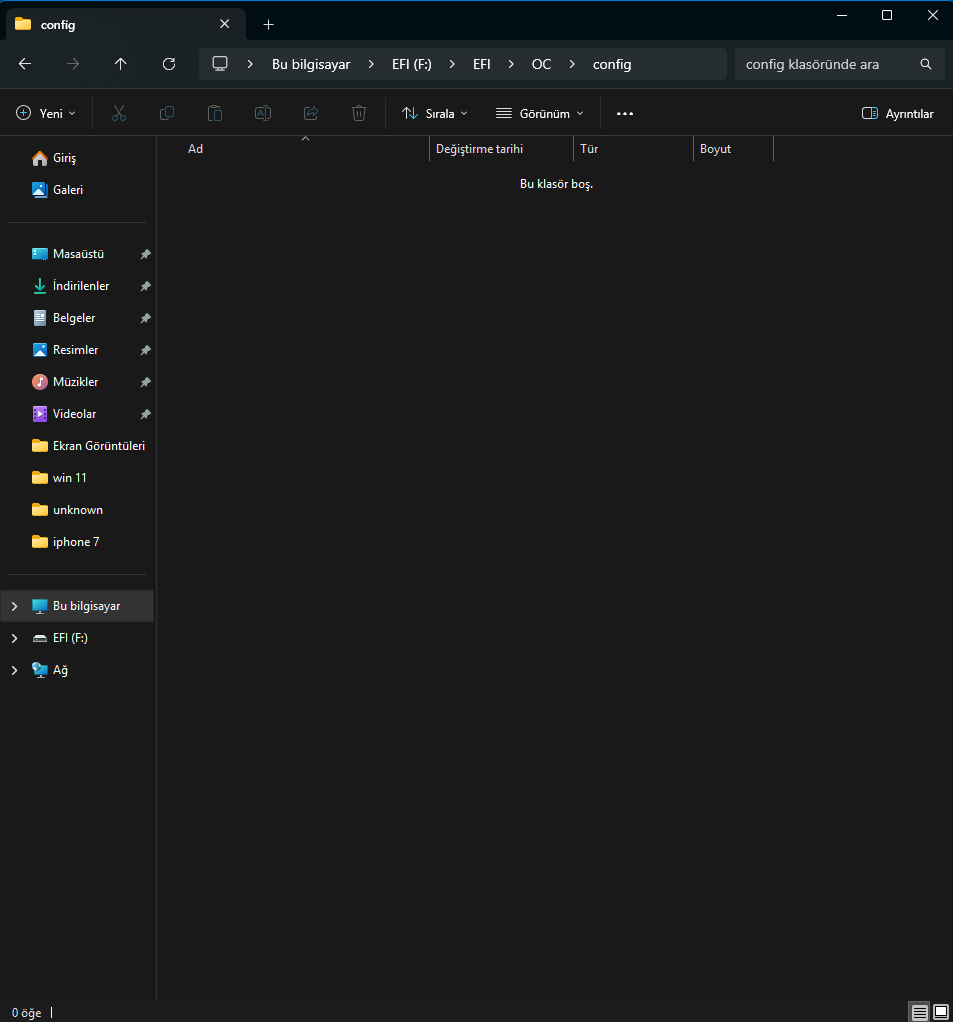Click the Cut scissors icon in toolbar
953x1022 pixels.
119,114
